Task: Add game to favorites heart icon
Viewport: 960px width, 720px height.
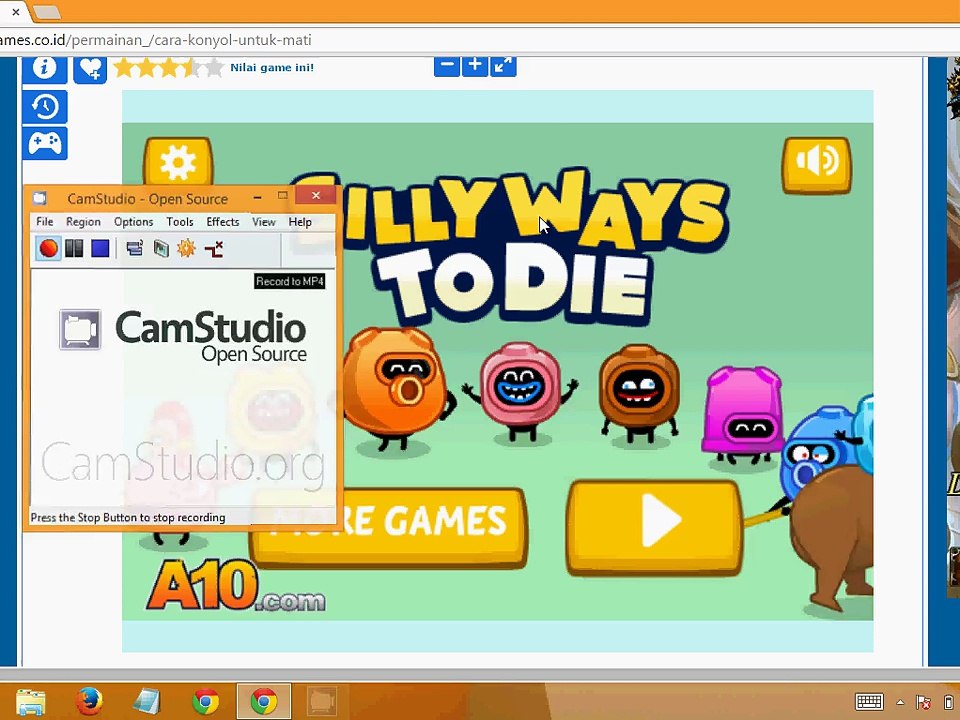Action: 90,69
